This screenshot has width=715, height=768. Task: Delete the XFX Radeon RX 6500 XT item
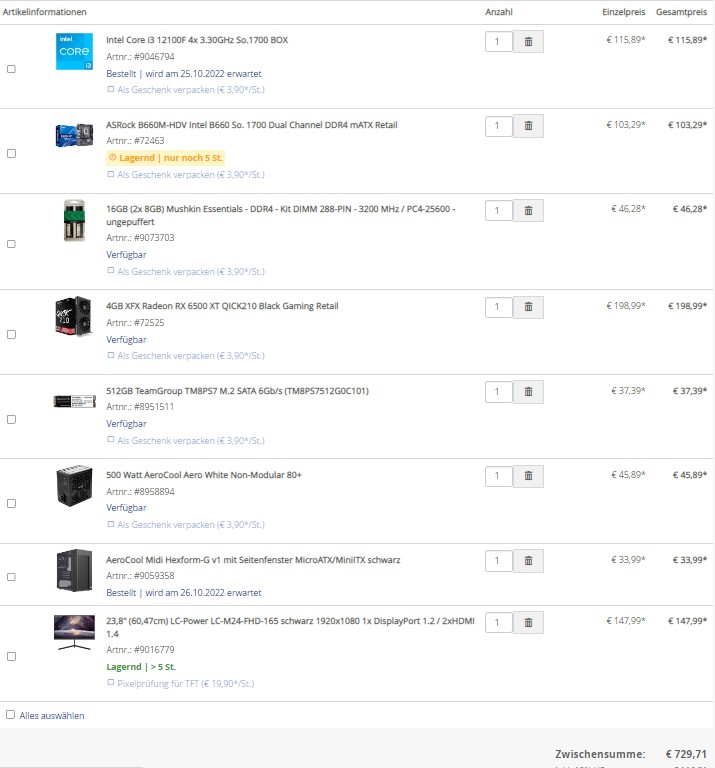pos(528,307)
